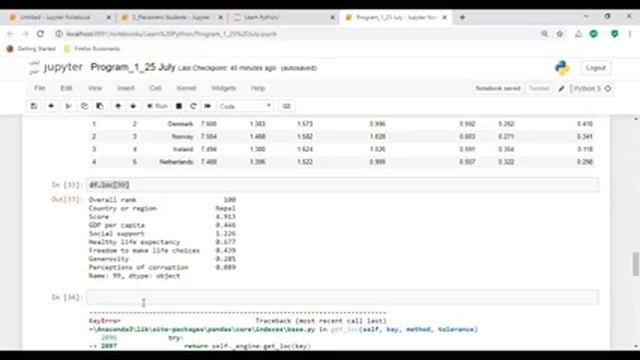Move selected cell up with the arrow icon
Viewport: 640px width, 360px height.
tap(118, 106)
